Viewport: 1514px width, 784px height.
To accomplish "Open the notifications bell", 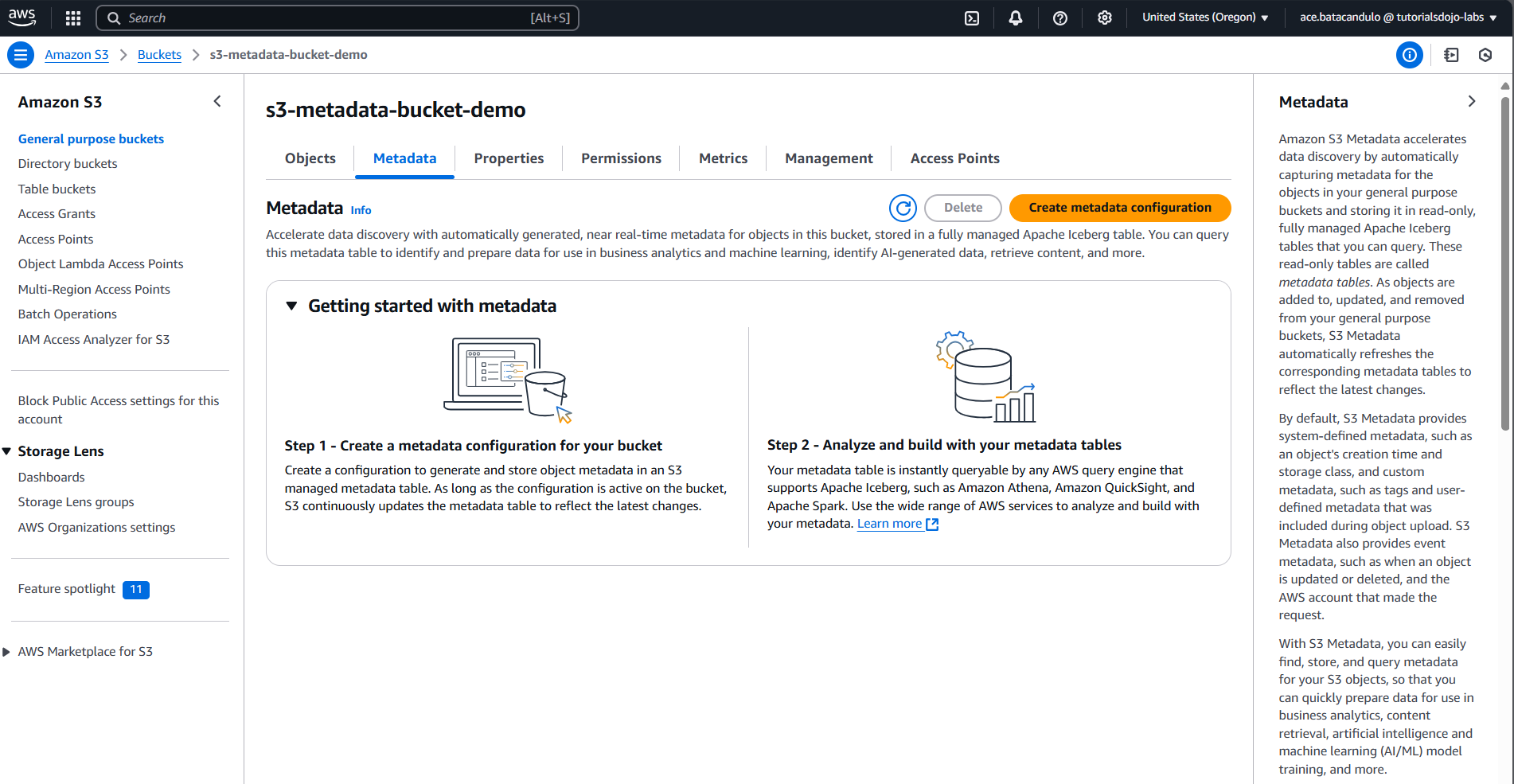I will point(1016,18).
